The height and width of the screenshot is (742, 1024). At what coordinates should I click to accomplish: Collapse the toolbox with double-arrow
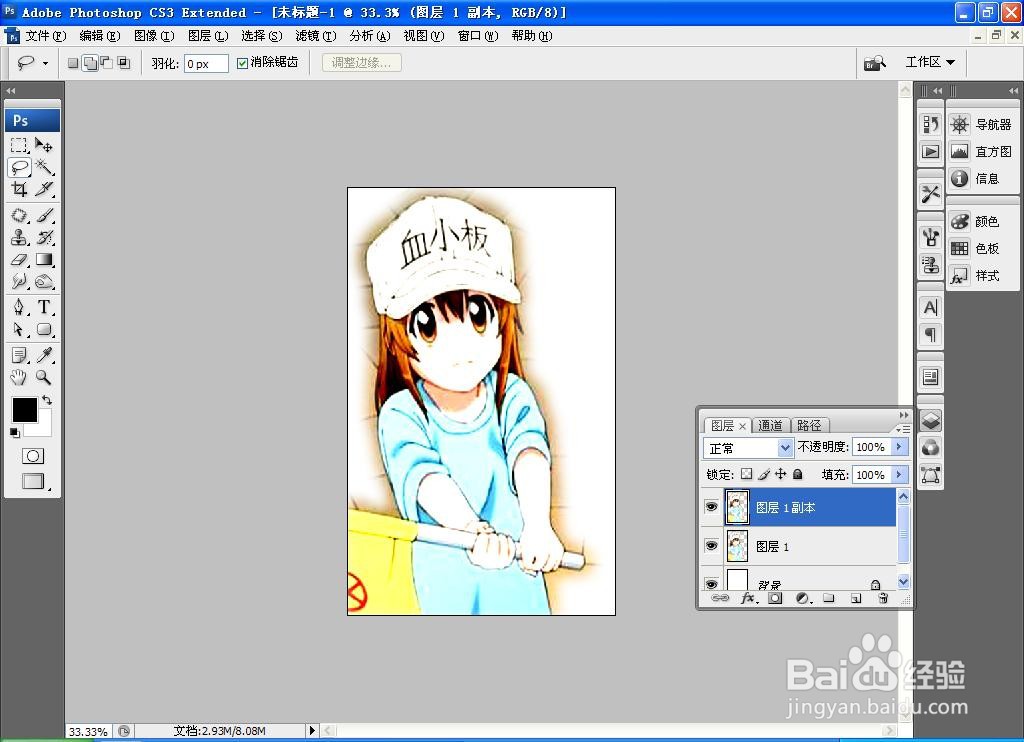[10, 90]
